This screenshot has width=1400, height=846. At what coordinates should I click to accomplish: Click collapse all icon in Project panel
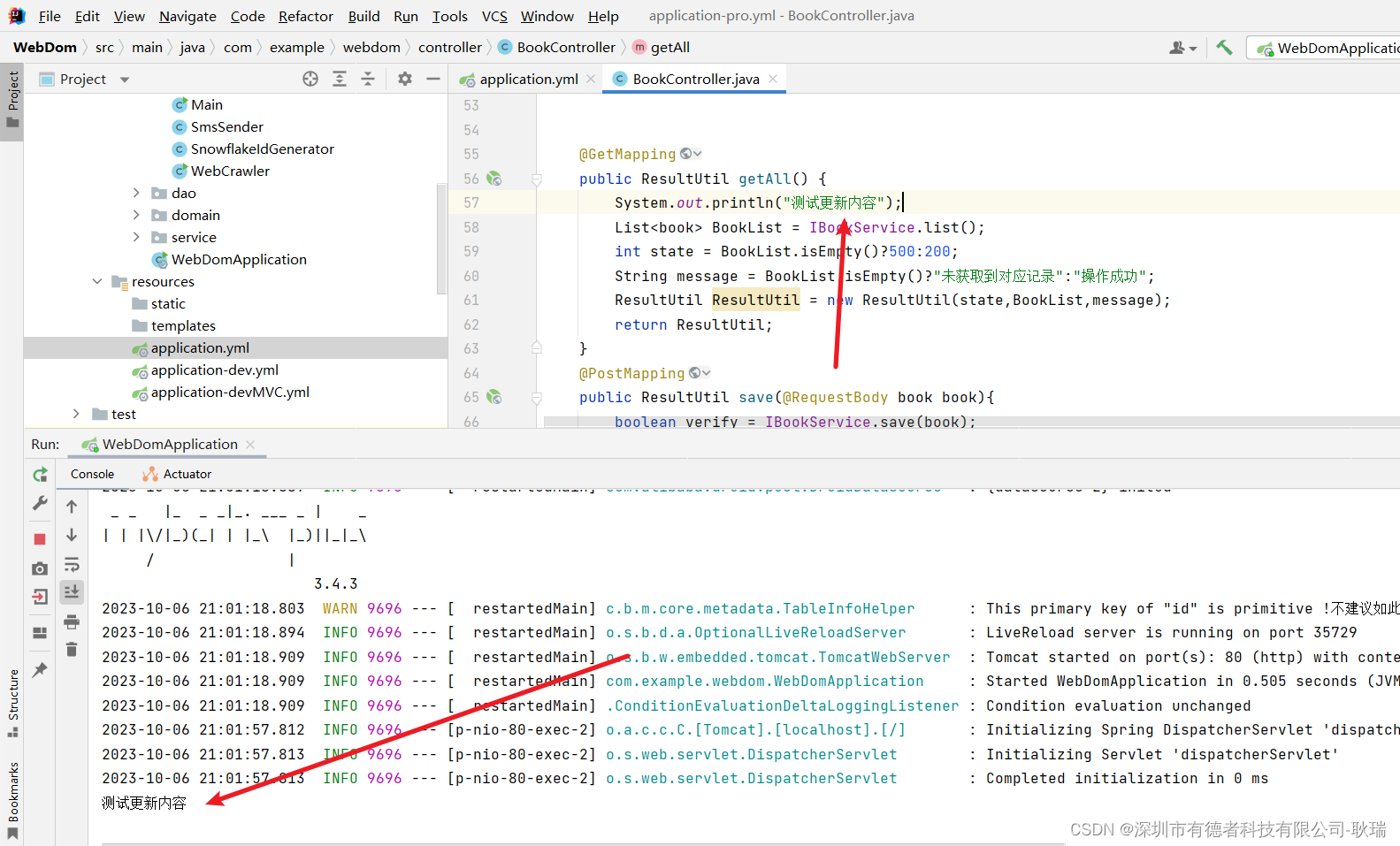368,79
